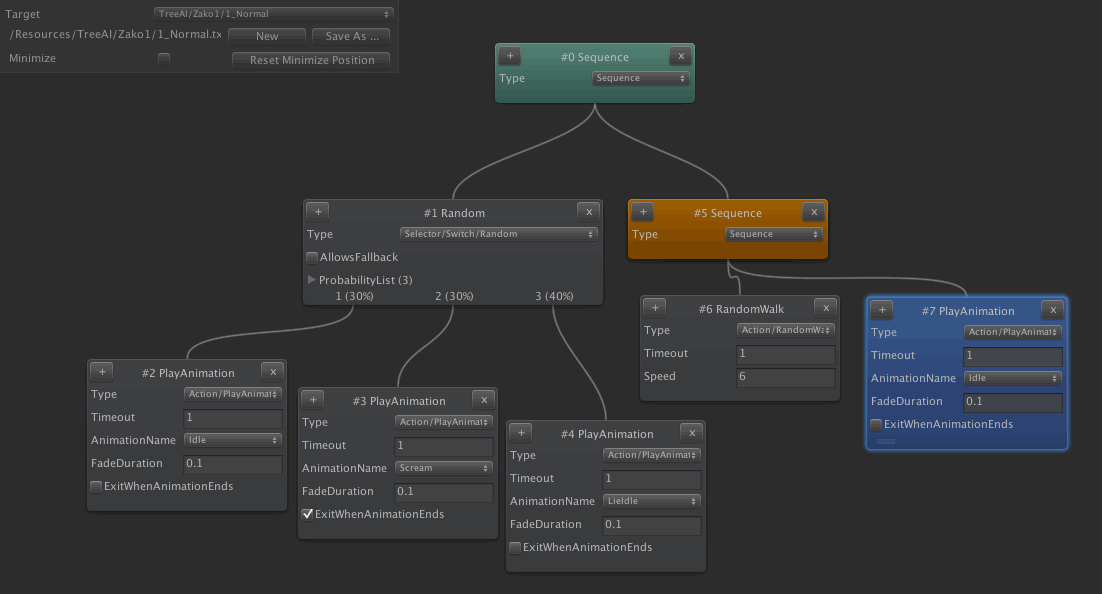Expand the ProbabilityList on the Random node
This screenshot has height=594, width=1102.
coord(311,280)
